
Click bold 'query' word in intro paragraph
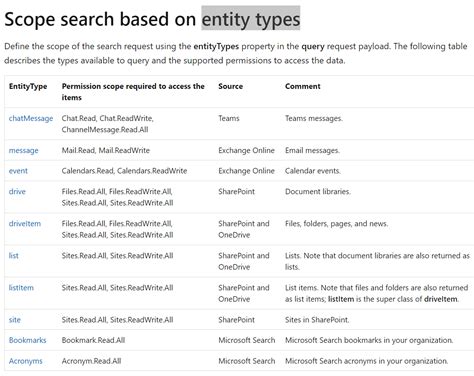[x=313, y=46]
